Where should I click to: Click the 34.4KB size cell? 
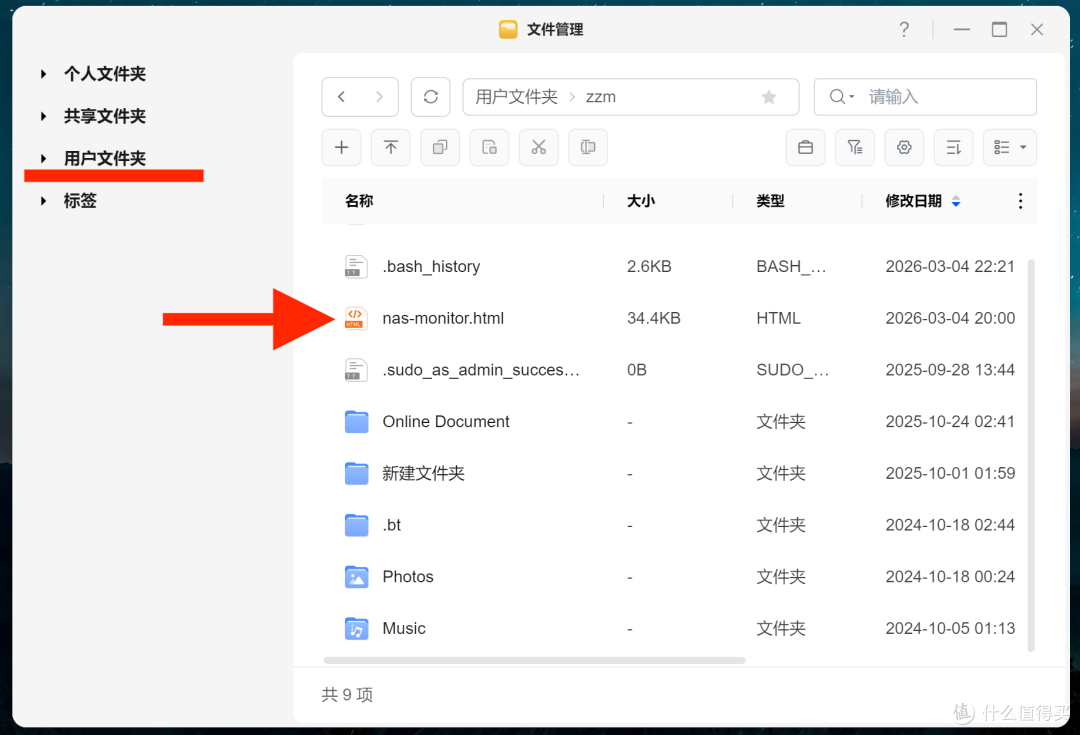(654, 318)
